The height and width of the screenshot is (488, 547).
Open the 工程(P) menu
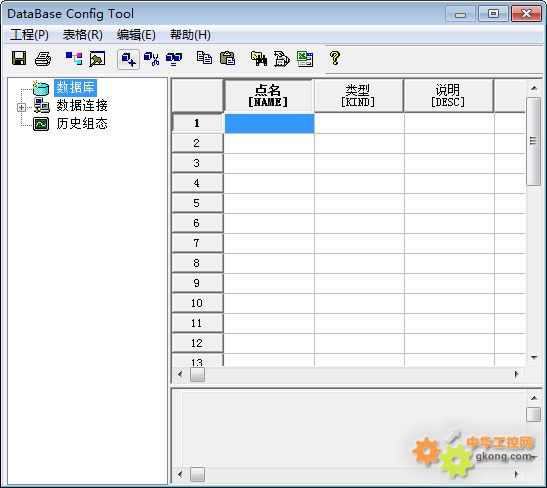pyautogui.click(x=30, y=35)
